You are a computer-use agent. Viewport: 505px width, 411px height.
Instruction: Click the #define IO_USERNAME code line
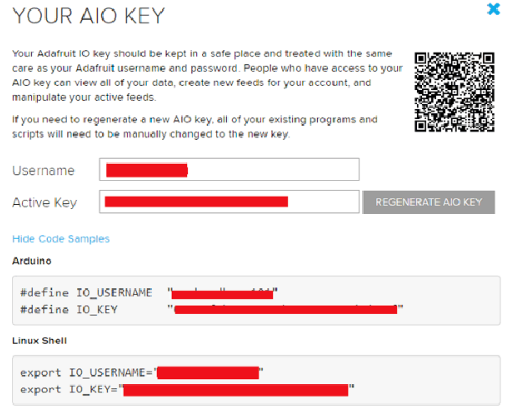[149, 293]
